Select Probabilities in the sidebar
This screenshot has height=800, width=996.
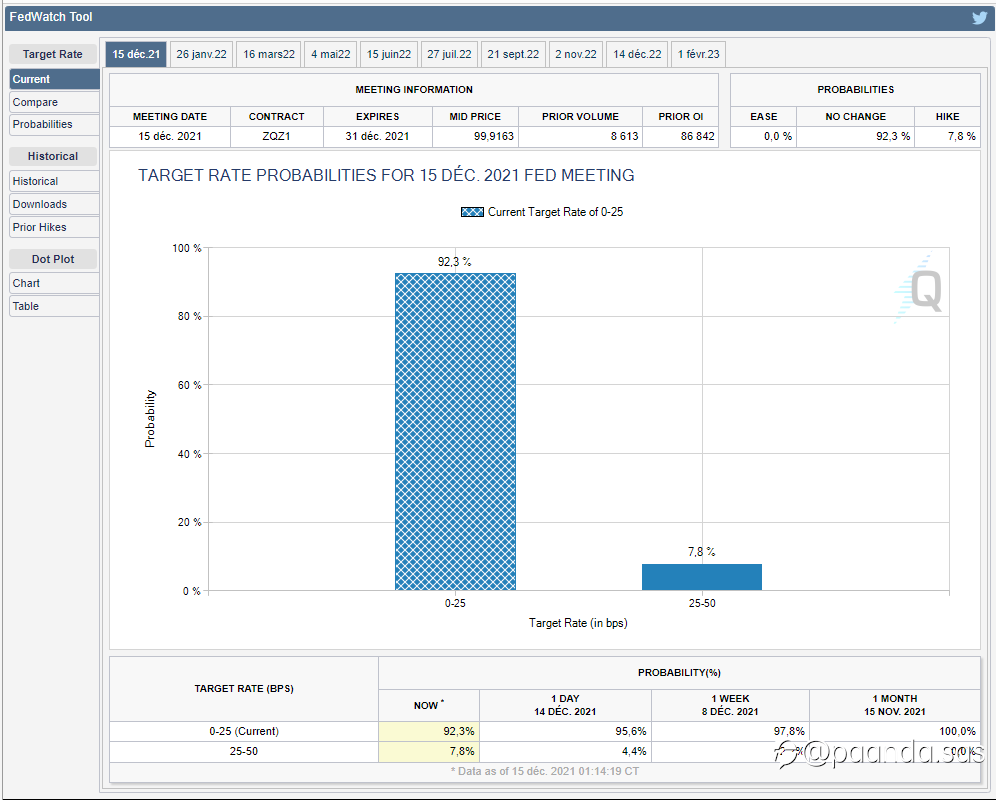click(54, 124)
